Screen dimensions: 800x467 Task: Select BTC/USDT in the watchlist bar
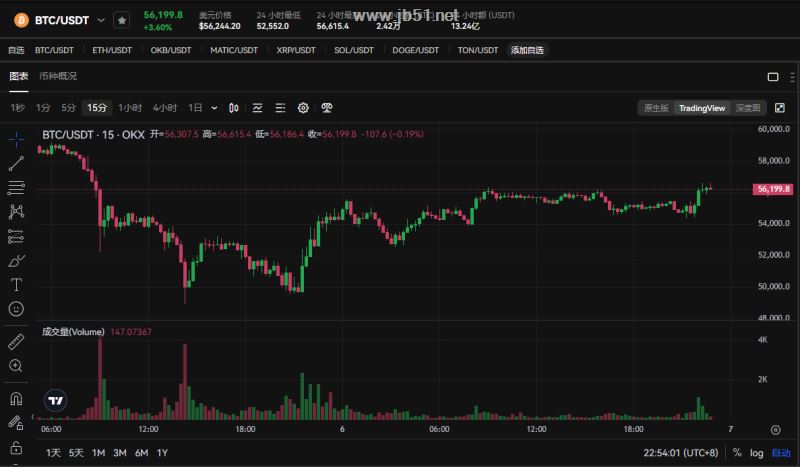pyautogui.click(x=54, y=50)
